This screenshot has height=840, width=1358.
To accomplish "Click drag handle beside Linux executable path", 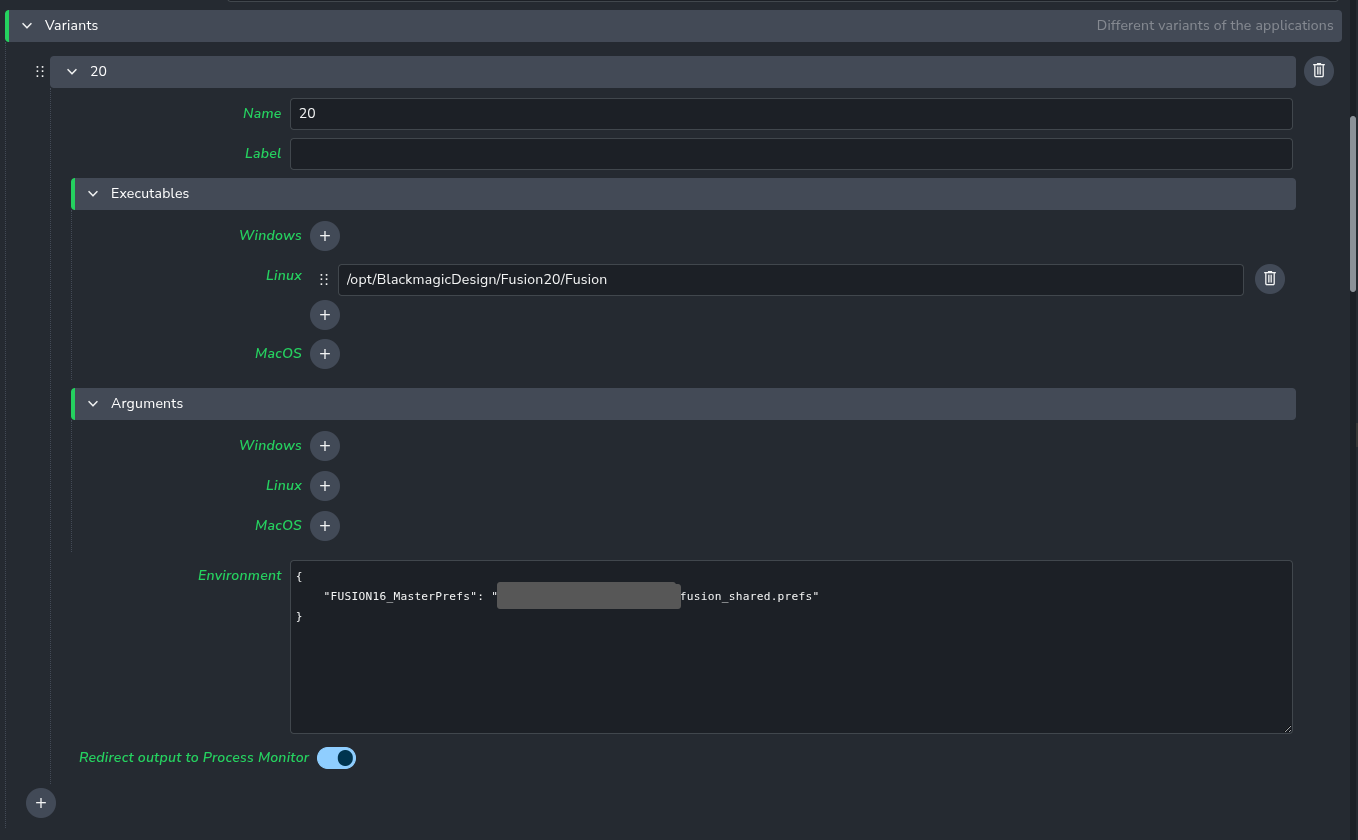I will coord(323,280).
